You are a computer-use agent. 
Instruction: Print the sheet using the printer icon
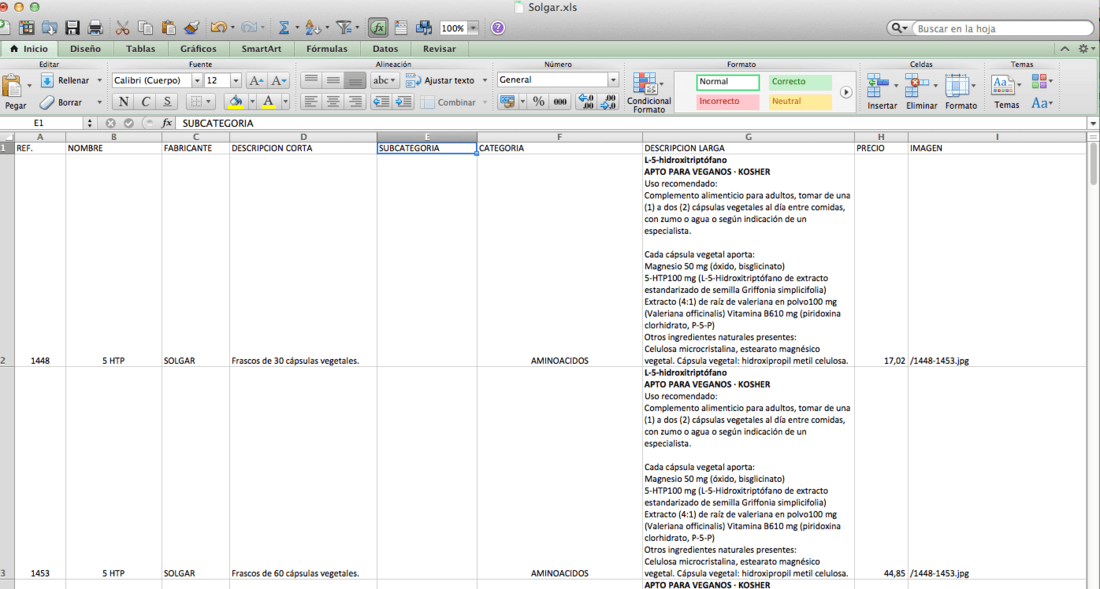point(95,28)
